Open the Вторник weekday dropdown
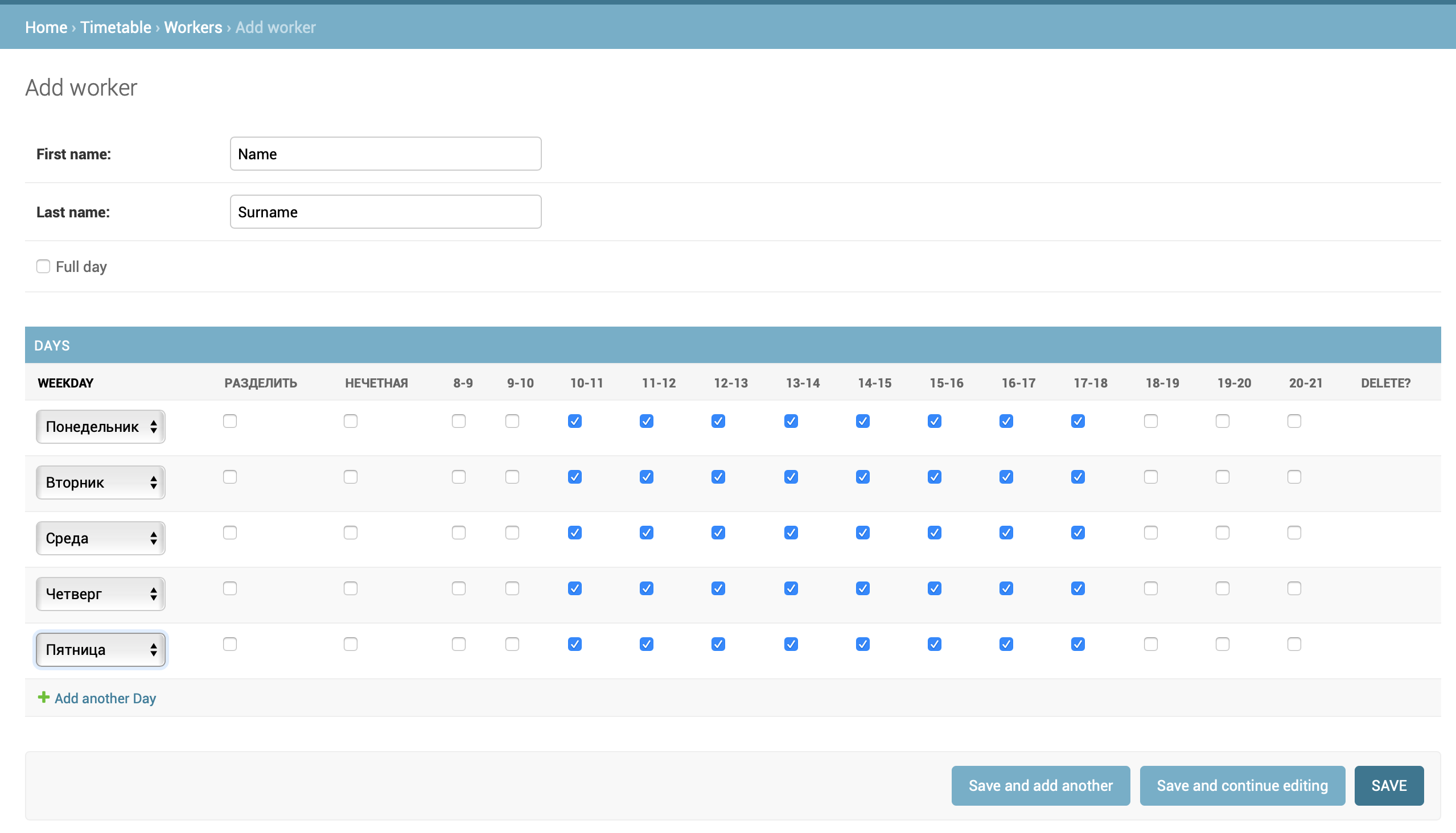This screenshot has width=1456, height=833. pyautogui.click(x=101, y=483)
